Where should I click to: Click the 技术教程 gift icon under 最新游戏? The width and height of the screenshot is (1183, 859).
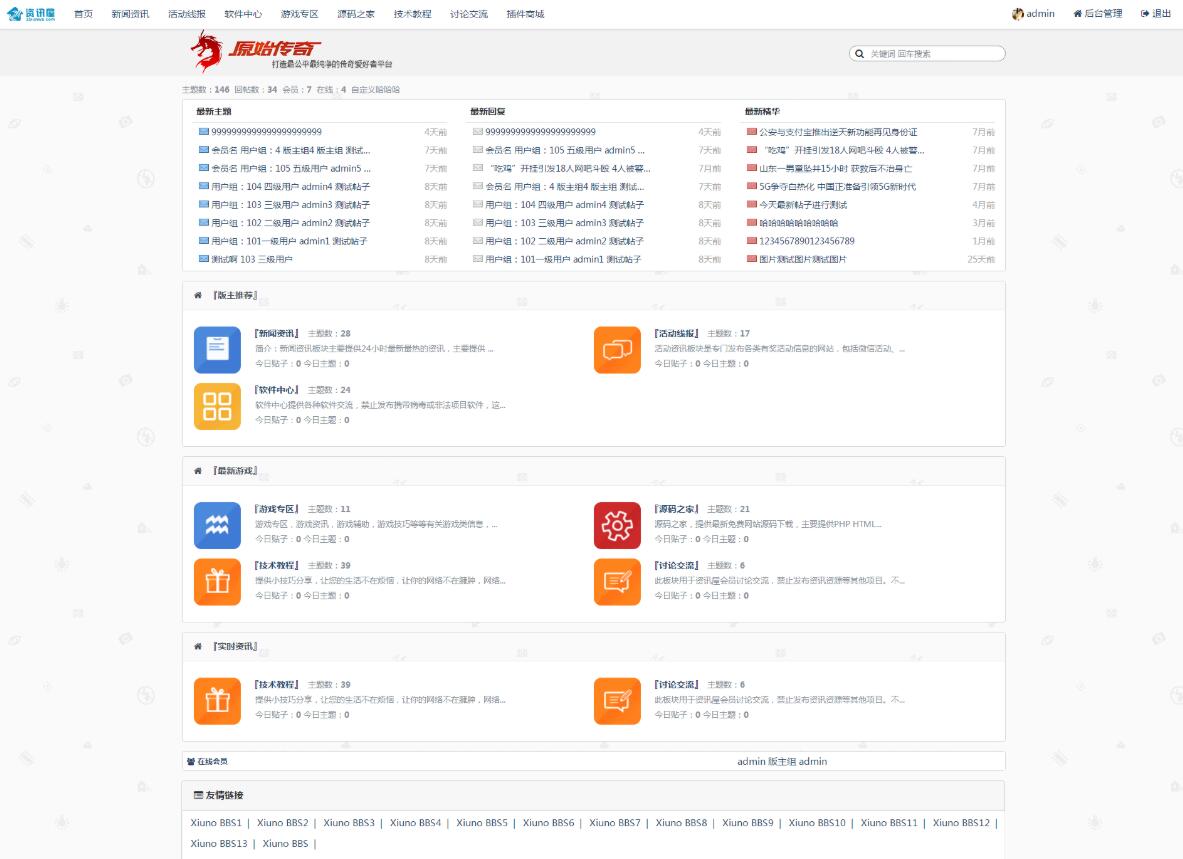[217, 581]
